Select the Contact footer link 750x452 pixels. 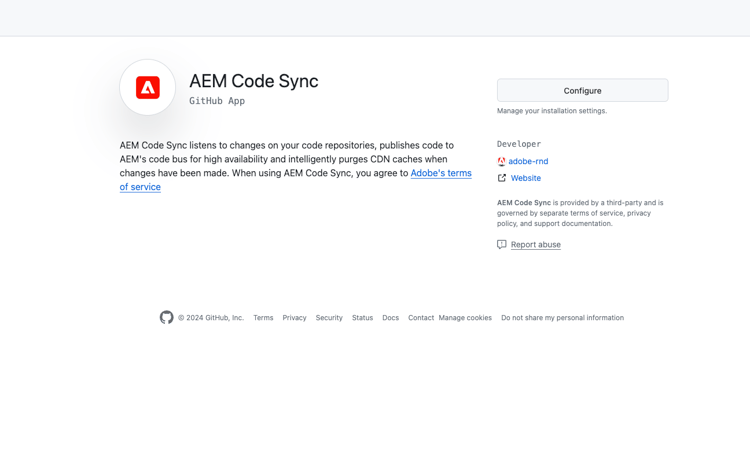pyautogui.click(x=420, y=318)
